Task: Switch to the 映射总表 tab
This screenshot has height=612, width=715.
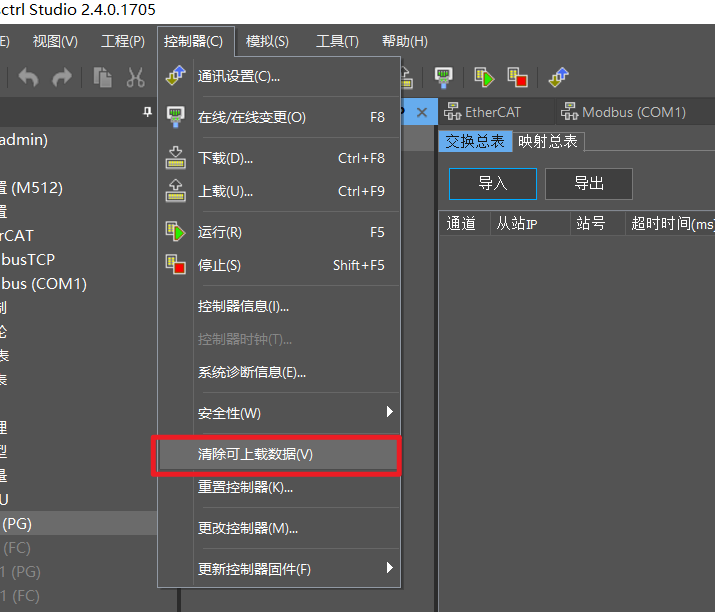Action: point(547,141)
